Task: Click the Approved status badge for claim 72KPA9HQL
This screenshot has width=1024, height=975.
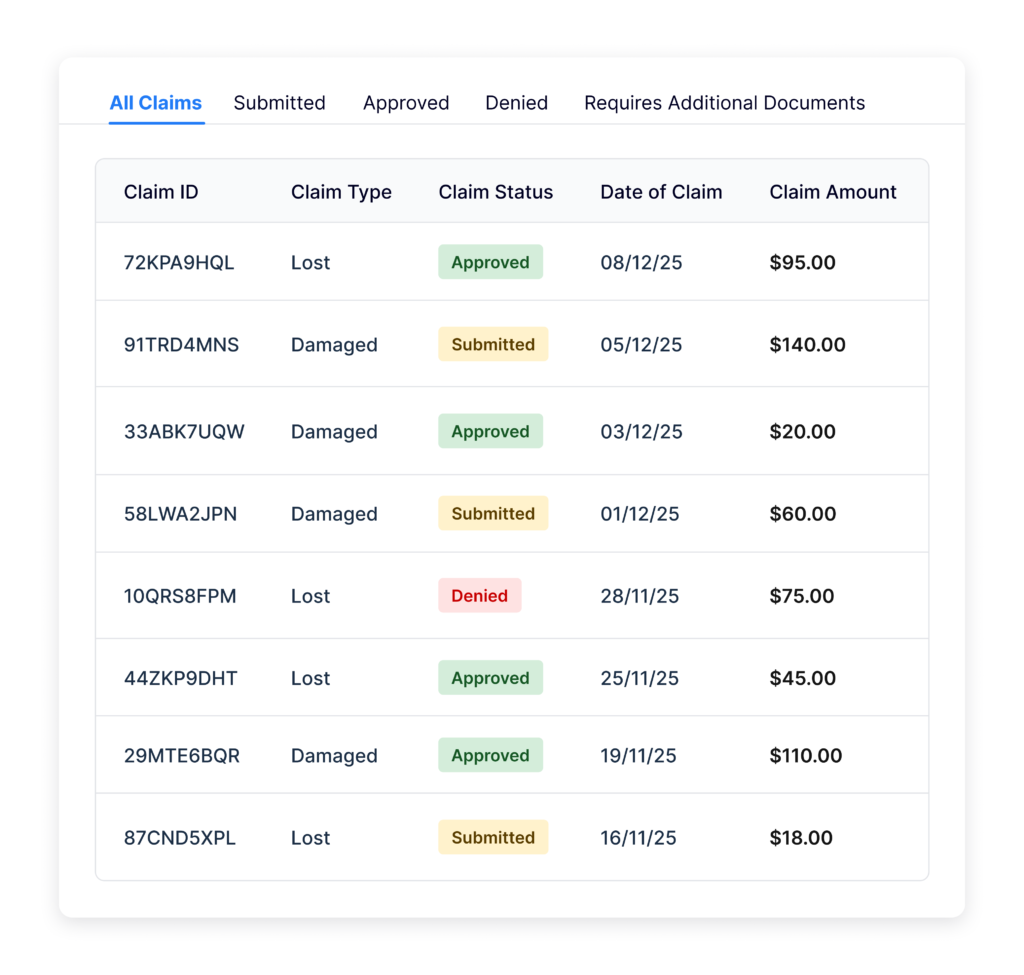Action: (490, 262)
